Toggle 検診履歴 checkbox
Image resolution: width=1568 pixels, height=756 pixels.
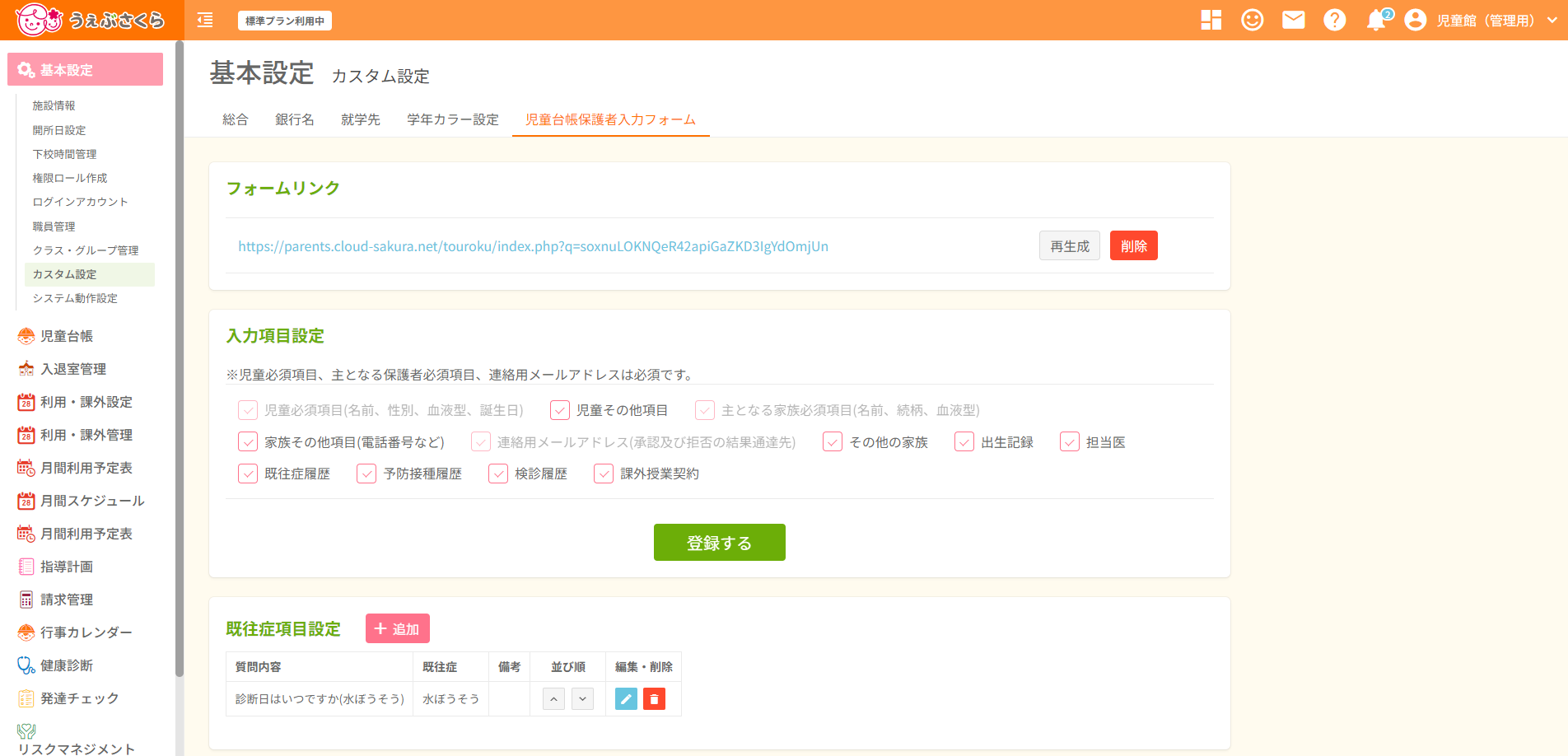[498, 474]
